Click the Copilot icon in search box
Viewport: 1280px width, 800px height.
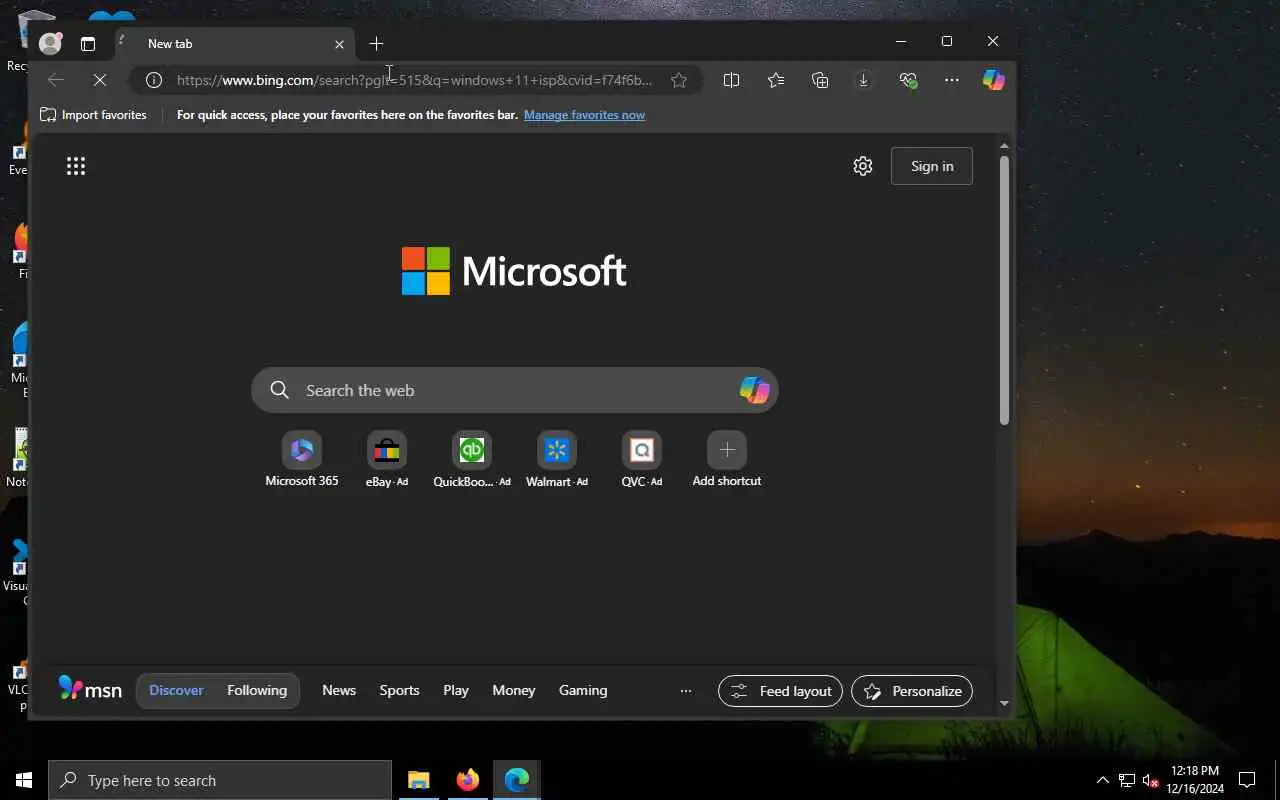coord(754,390)
